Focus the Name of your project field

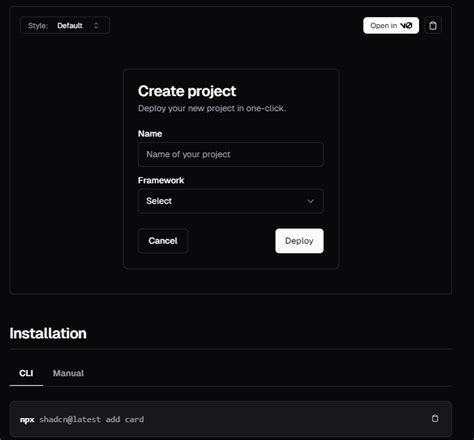tap(231, 154)
